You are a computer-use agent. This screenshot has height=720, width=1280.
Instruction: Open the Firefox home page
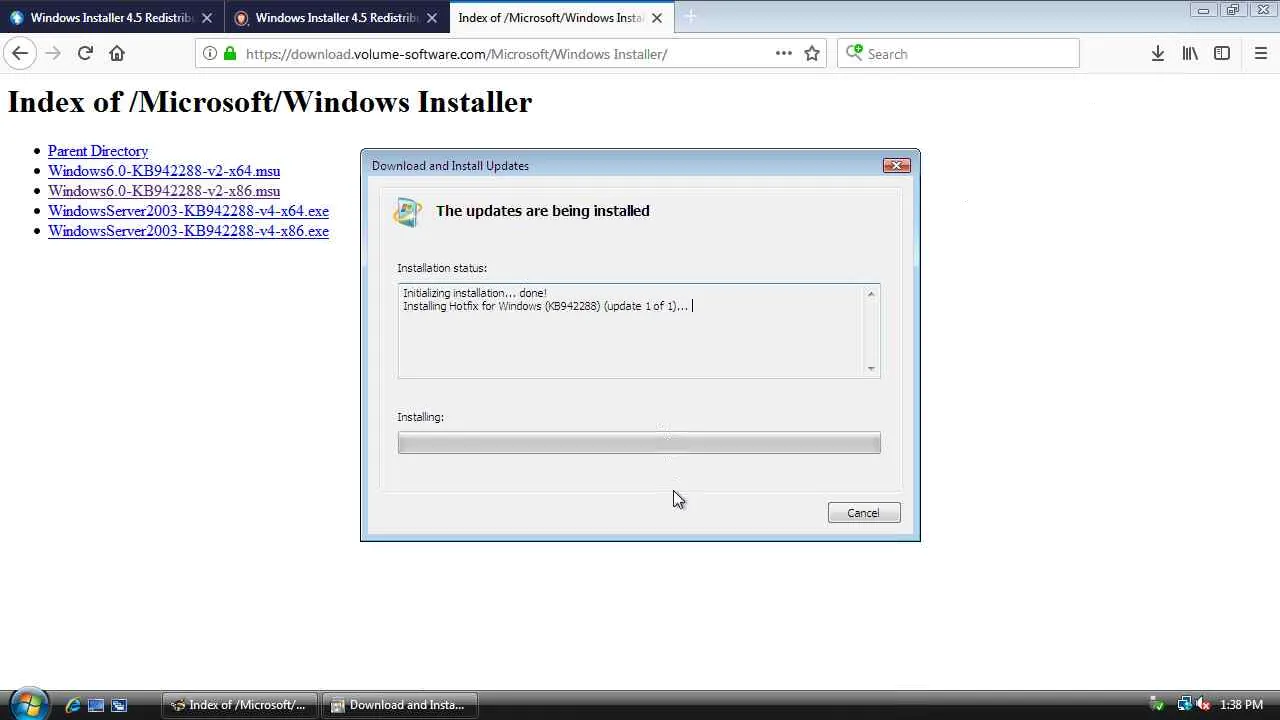pyautogui.click(x=117, y=53)
